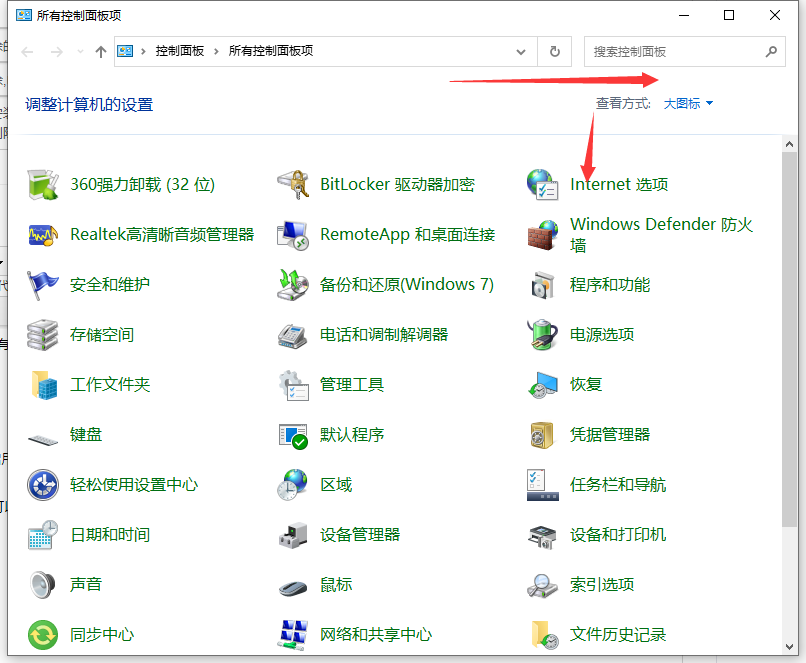Click the BitLocker 驱动器加密 padlock icon

(x=292, y=185)
